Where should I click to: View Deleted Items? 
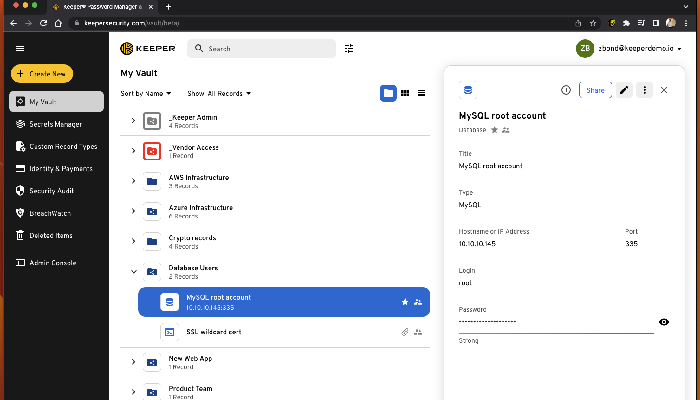tap(44, 235)
